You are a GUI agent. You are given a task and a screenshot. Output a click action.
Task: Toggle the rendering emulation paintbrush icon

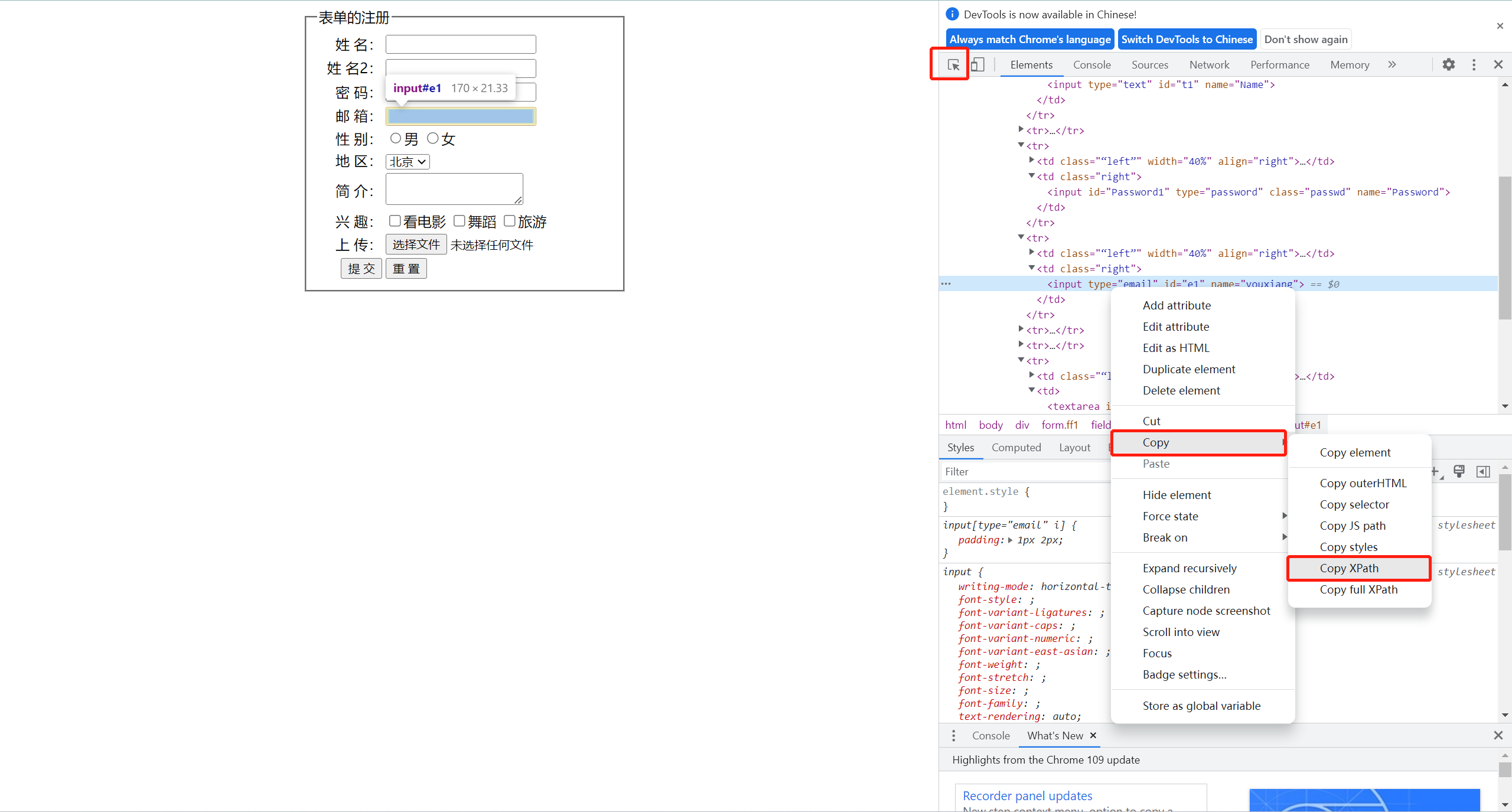pos(1459,471)
